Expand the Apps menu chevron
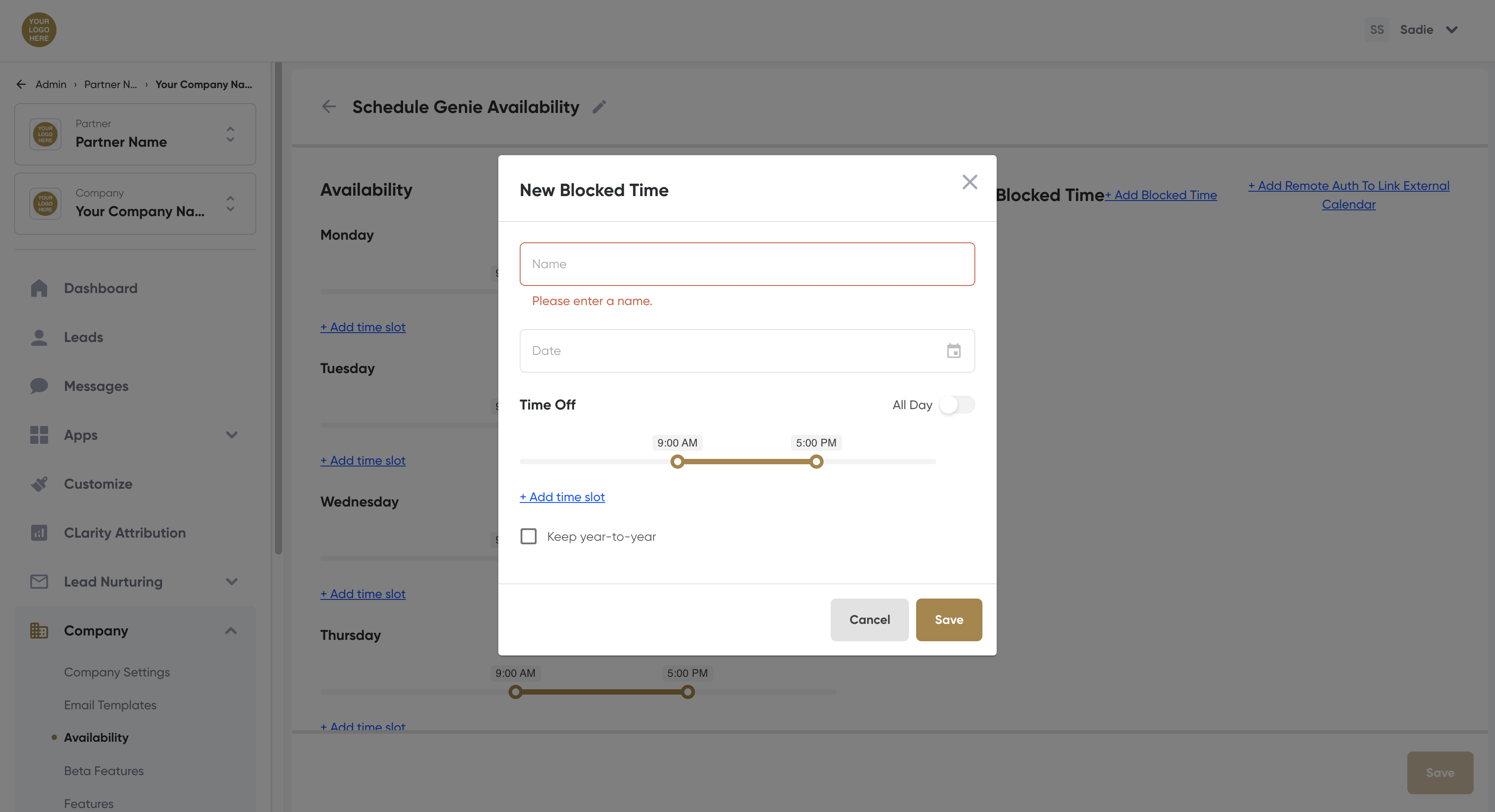Screen dimensions: 1495x812 [x=231, y=435]
